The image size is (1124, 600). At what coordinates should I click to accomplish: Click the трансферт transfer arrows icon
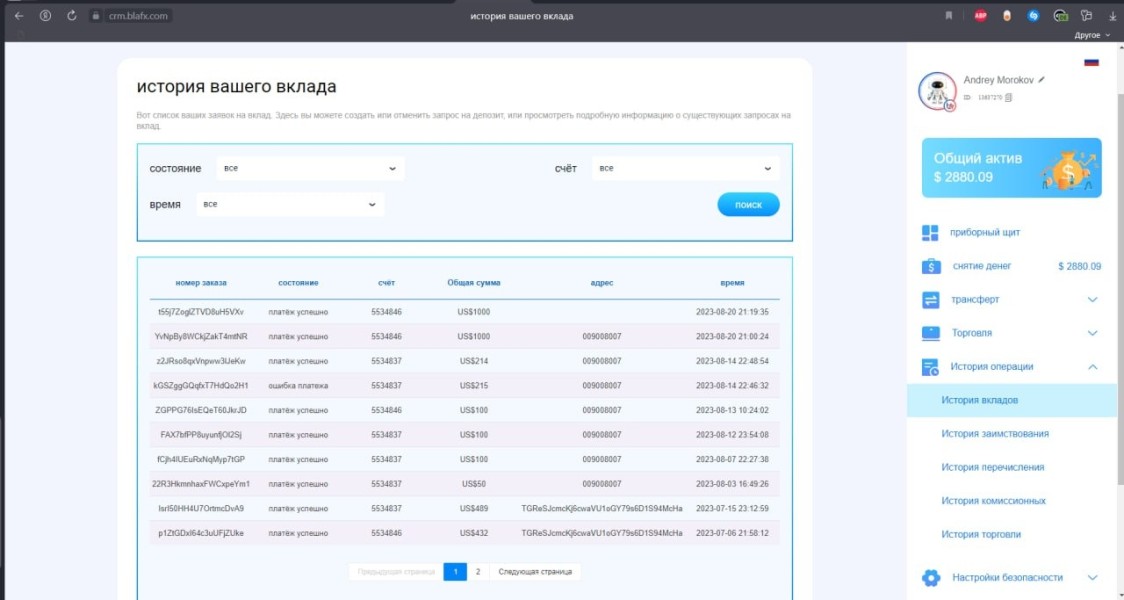tap(930, 300)
